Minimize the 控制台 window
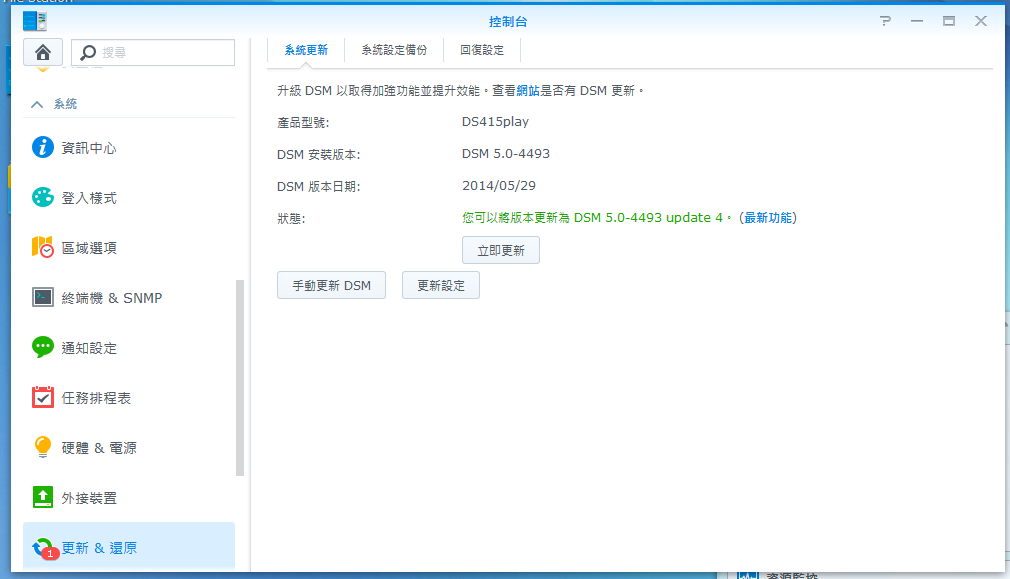This screenshot has width=1010, height=579. click(x=917, y=21)
